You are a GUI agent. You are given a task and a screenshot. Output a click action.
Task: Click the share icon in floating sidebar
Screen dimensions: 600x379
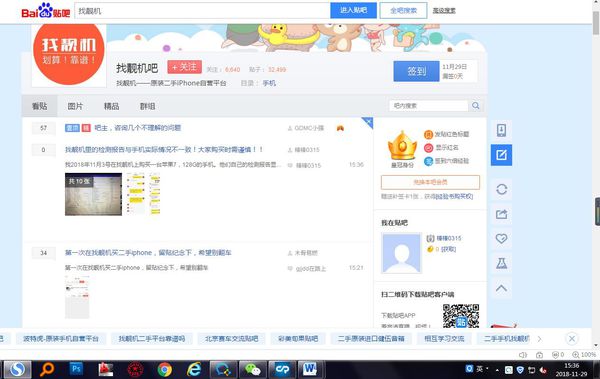click(x=501, y=214)
